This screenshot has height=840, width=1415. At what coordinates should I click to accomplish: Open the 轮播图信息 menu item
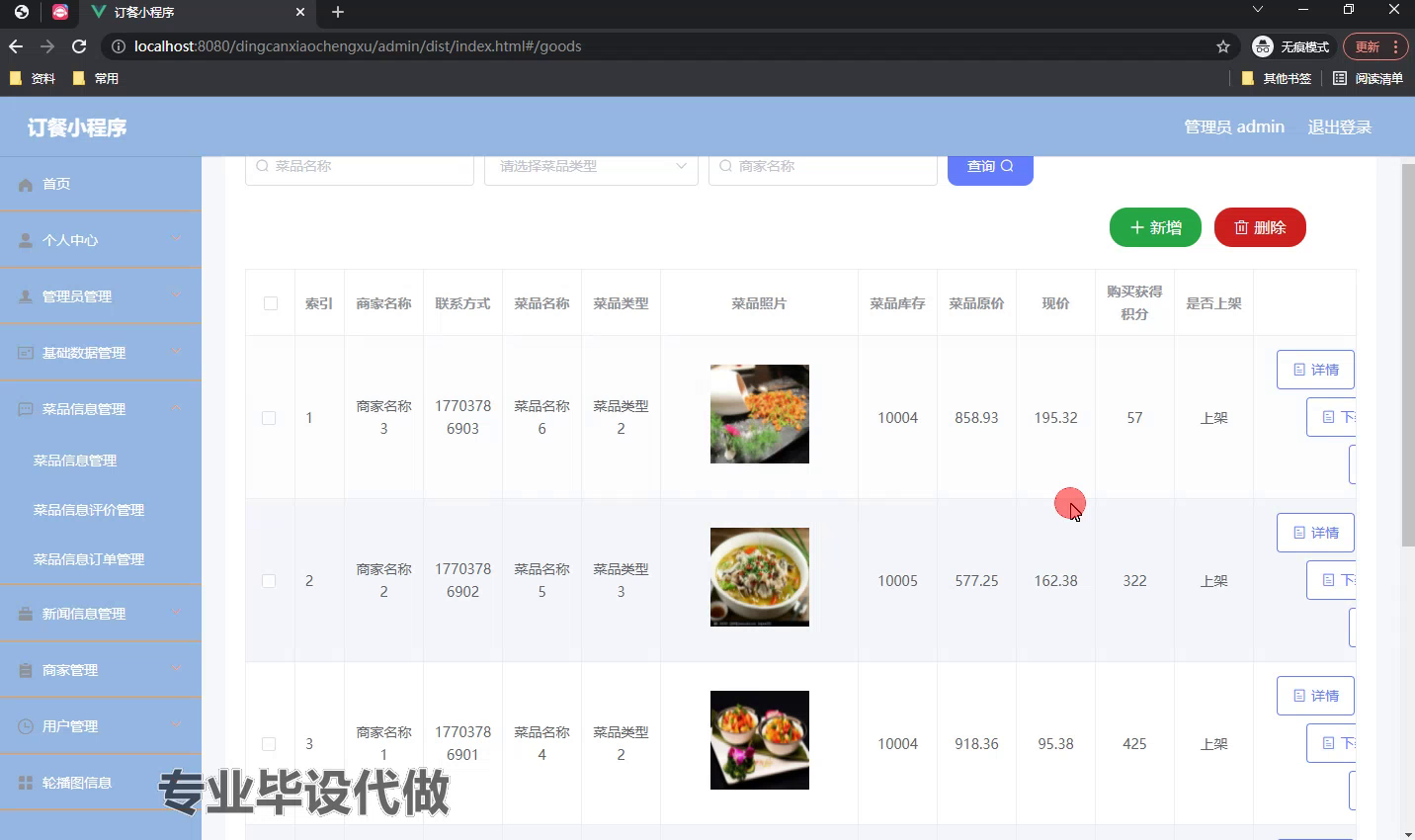point(101,783)
